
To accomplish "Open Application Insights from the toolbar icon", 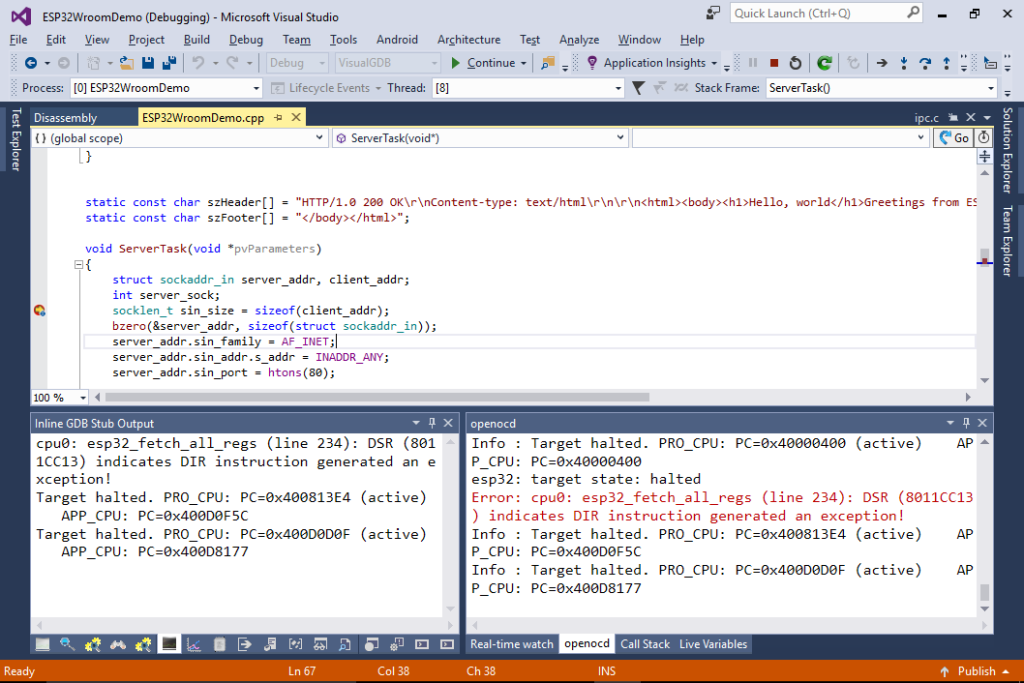I will (x=591, y=63).
